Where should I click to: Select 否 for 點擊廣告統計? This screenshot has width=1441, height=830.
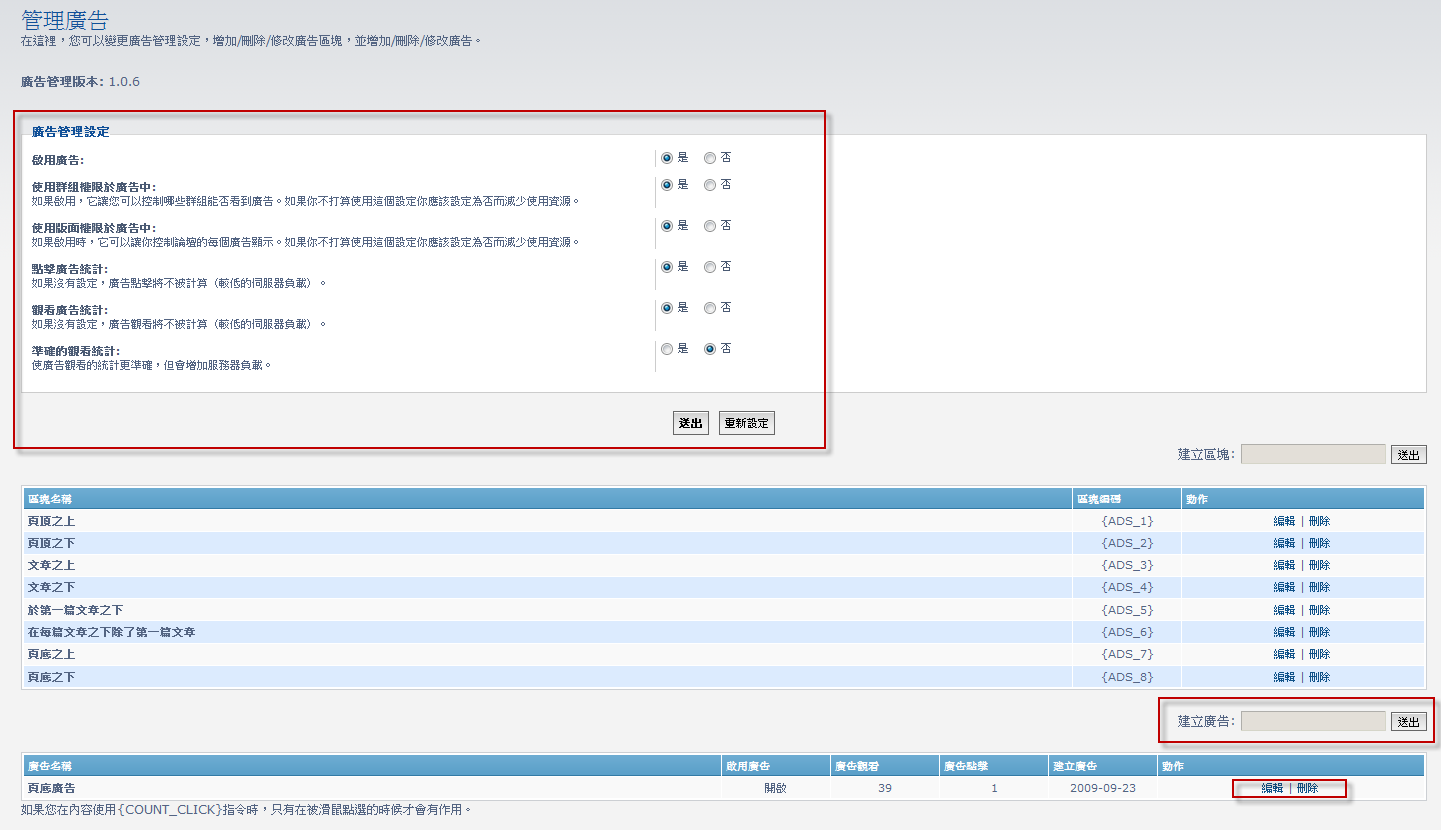pos(710,267)
